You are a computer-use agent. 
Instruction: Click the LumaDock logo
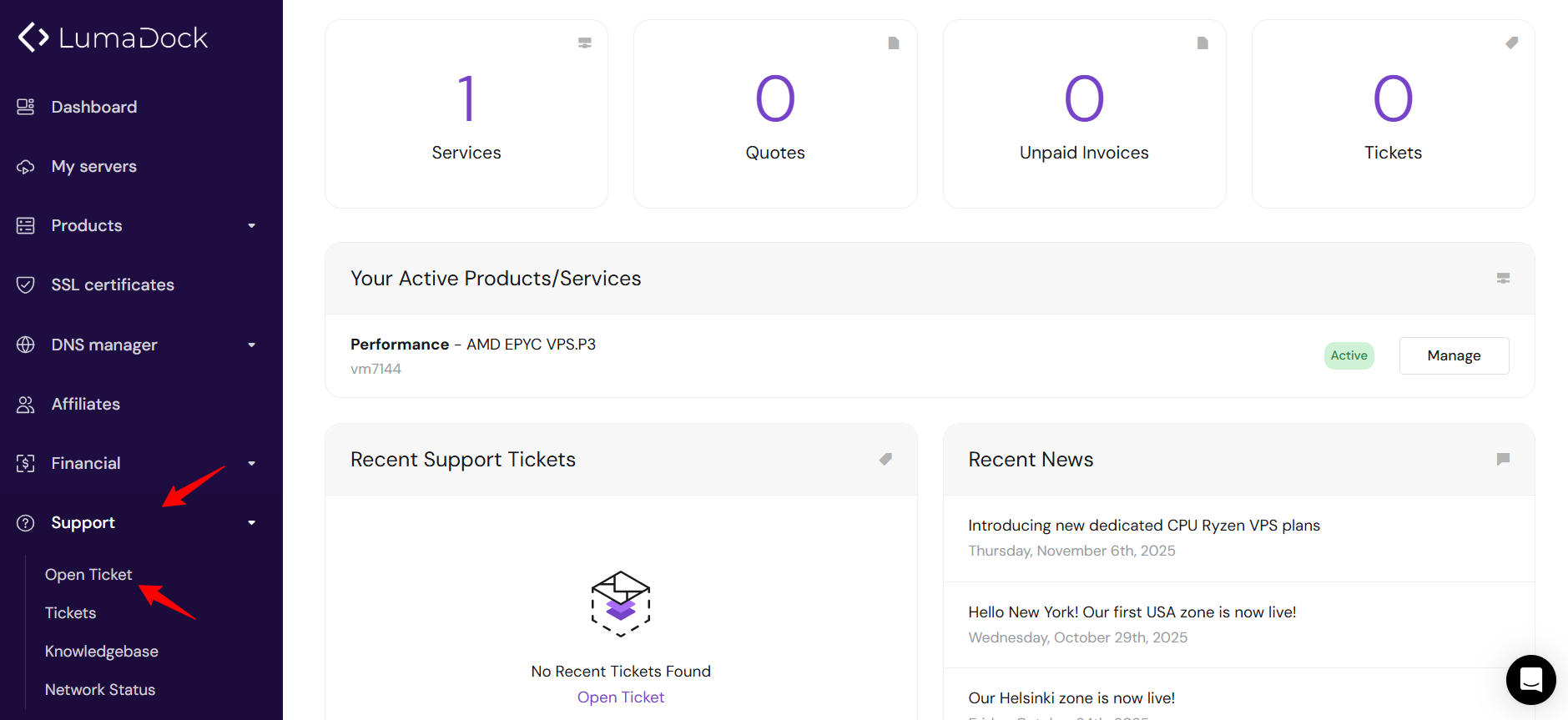[113, 38]
